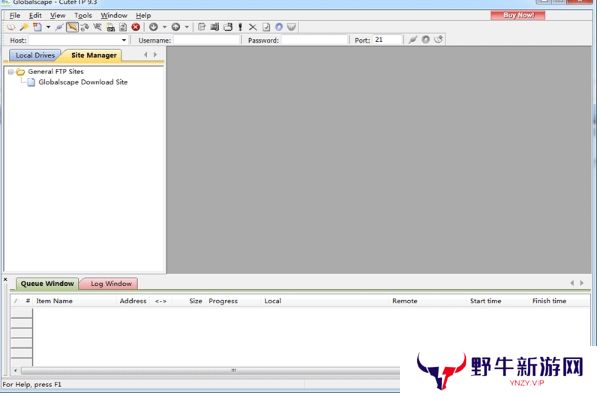Click the Username input field
The image size is (600, 396).
[207, 40]
